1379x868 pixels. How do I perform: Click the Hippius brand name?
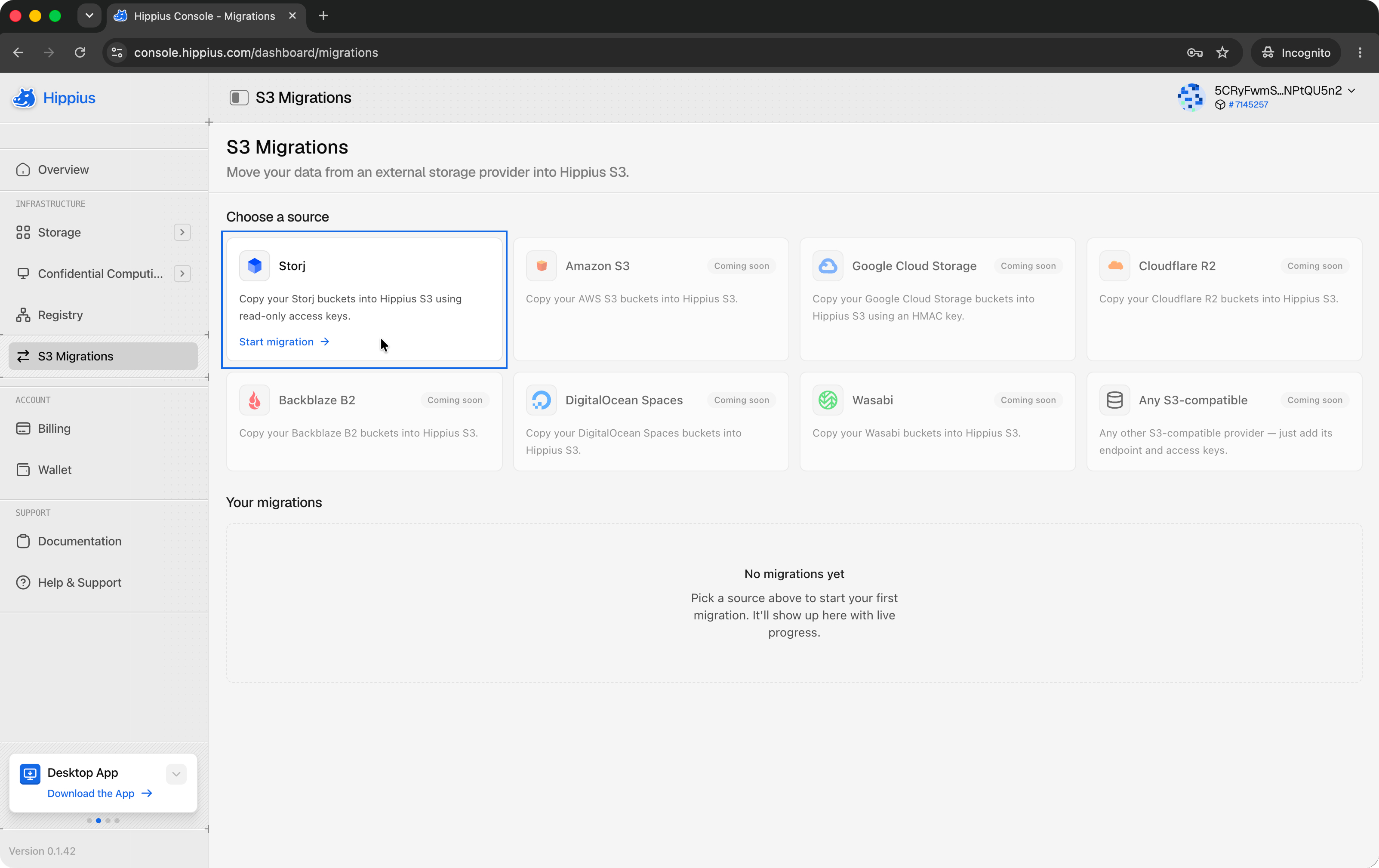click(69, 98)
